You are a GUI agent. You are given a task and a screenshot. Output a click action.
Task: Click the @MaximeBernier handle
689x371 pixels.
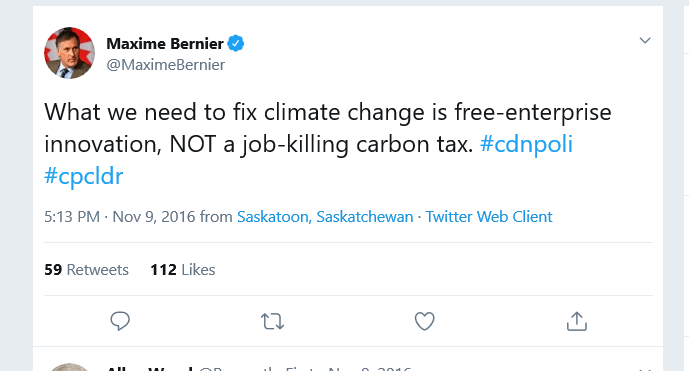(x=166, y=65)
